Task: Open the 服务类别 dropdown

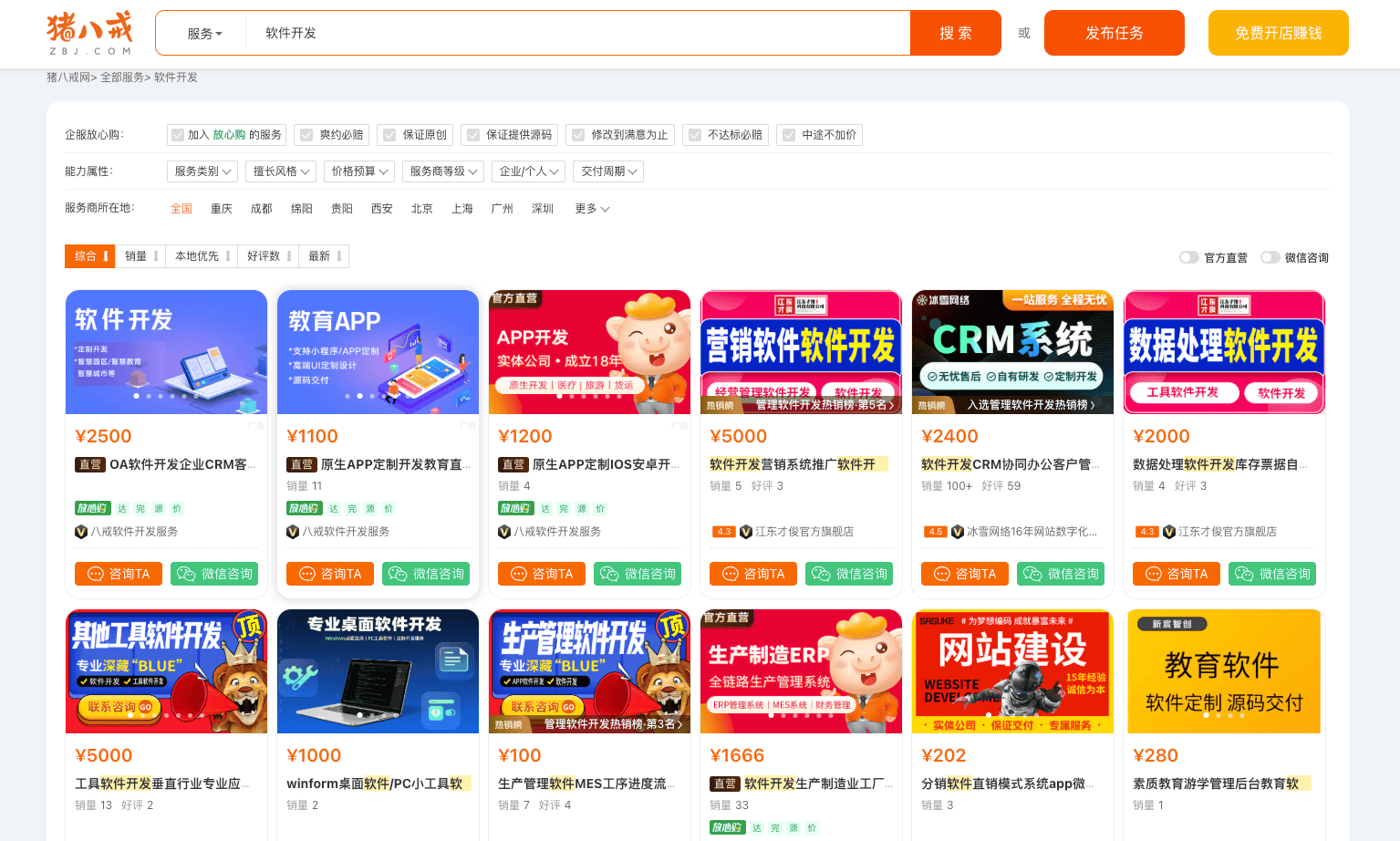Action: tap(202, 171)
